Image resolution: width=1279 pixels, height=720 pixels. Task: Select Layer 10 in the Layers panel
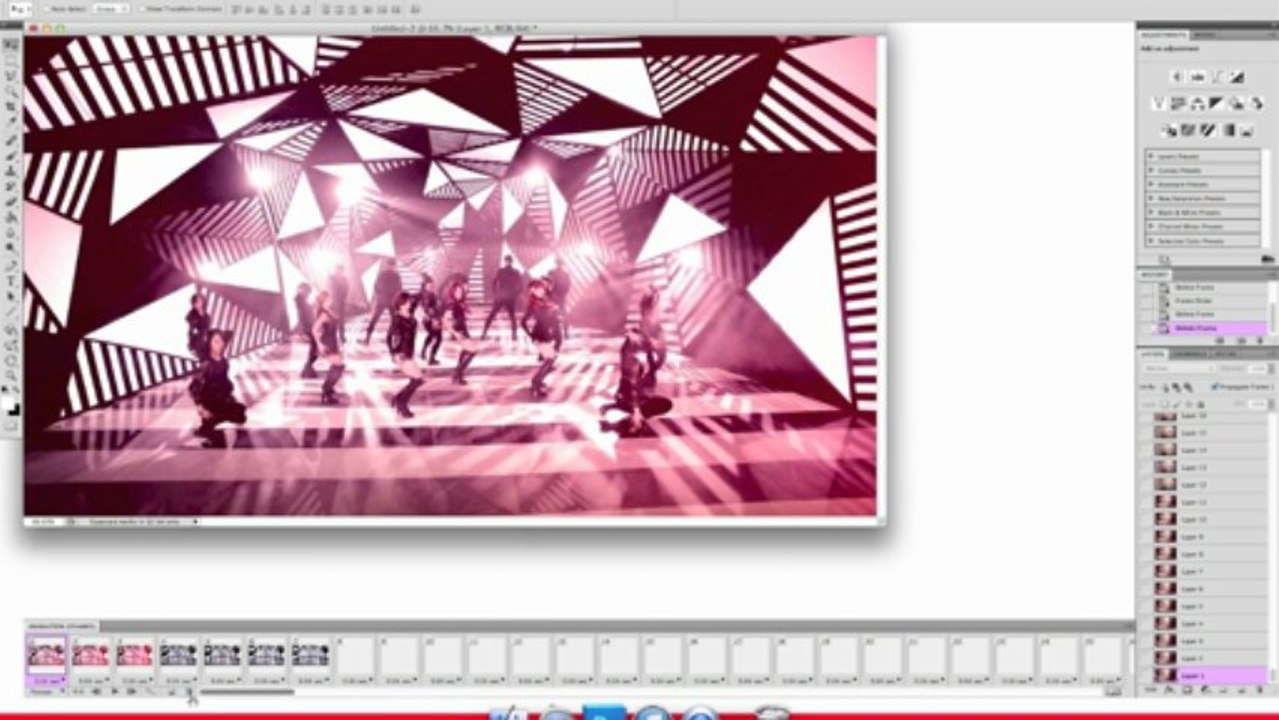click(1210, 520)
